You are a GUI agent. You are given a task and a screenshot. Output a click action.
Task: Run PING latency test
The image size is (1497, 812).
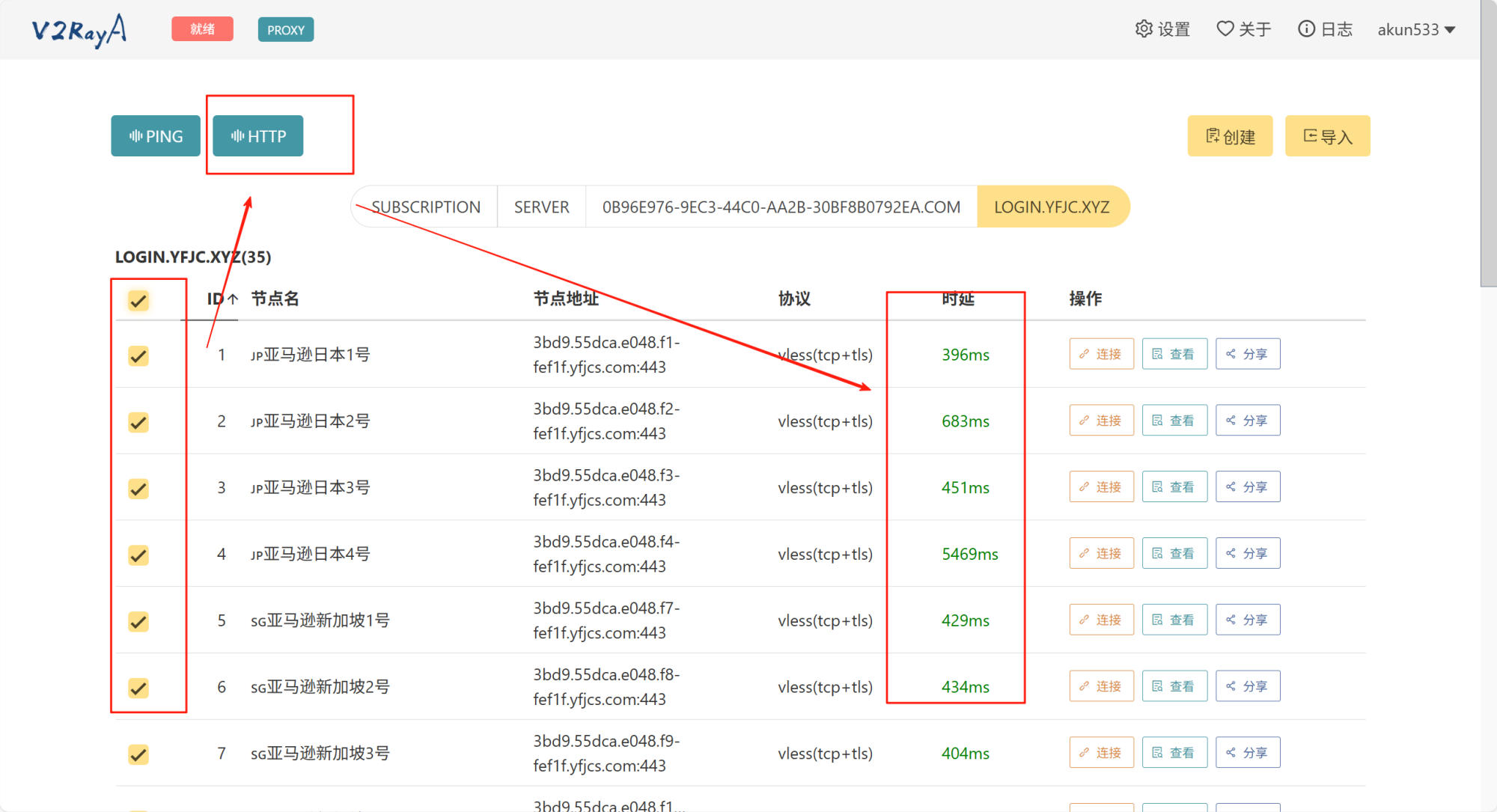pyautogui.click(x=156, y=136)
